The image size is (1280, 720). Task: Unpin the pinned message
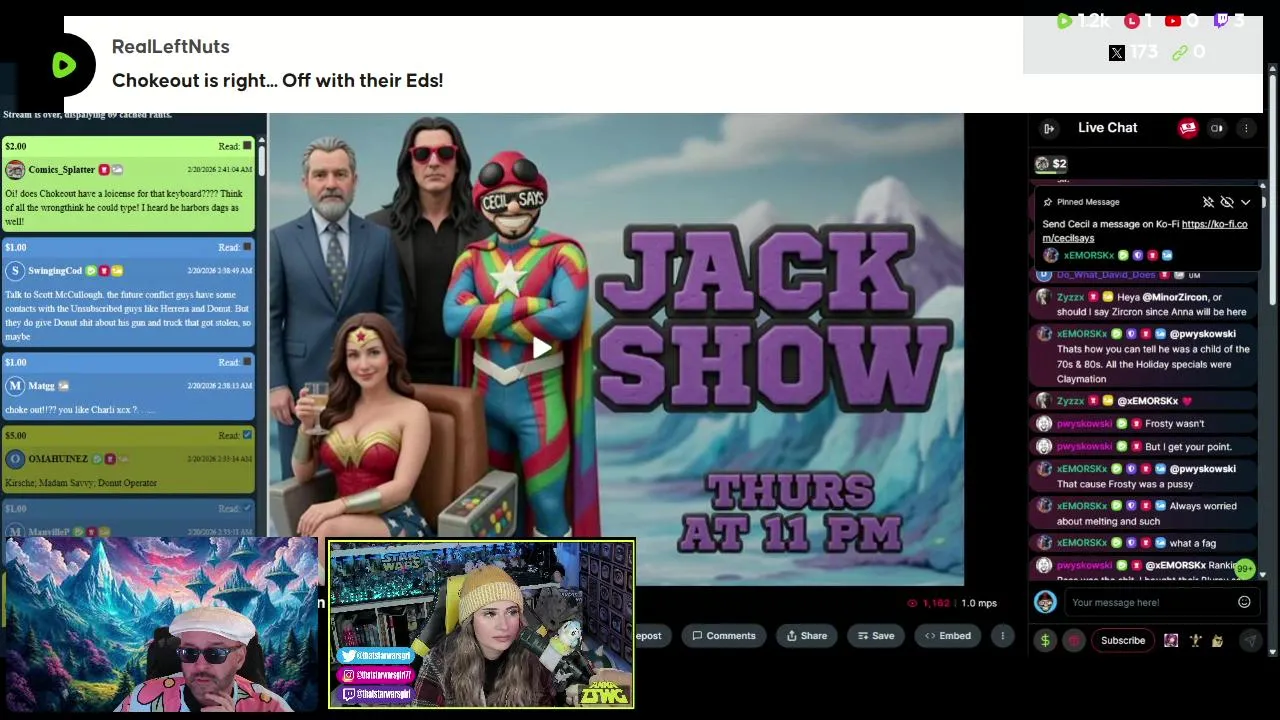click(1208, 202)
